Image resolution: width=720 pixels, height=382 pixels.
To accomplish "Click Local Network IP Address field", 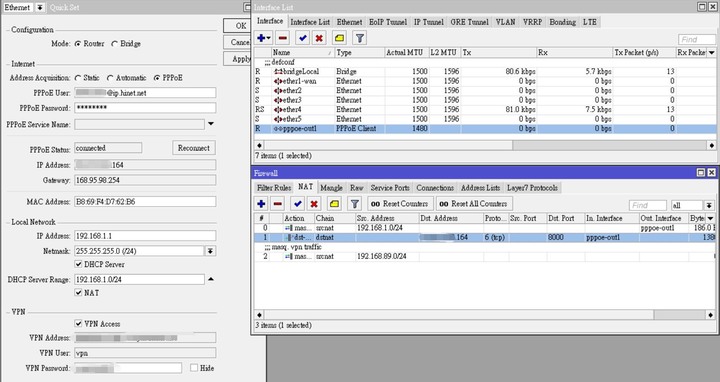I will 145,236.
